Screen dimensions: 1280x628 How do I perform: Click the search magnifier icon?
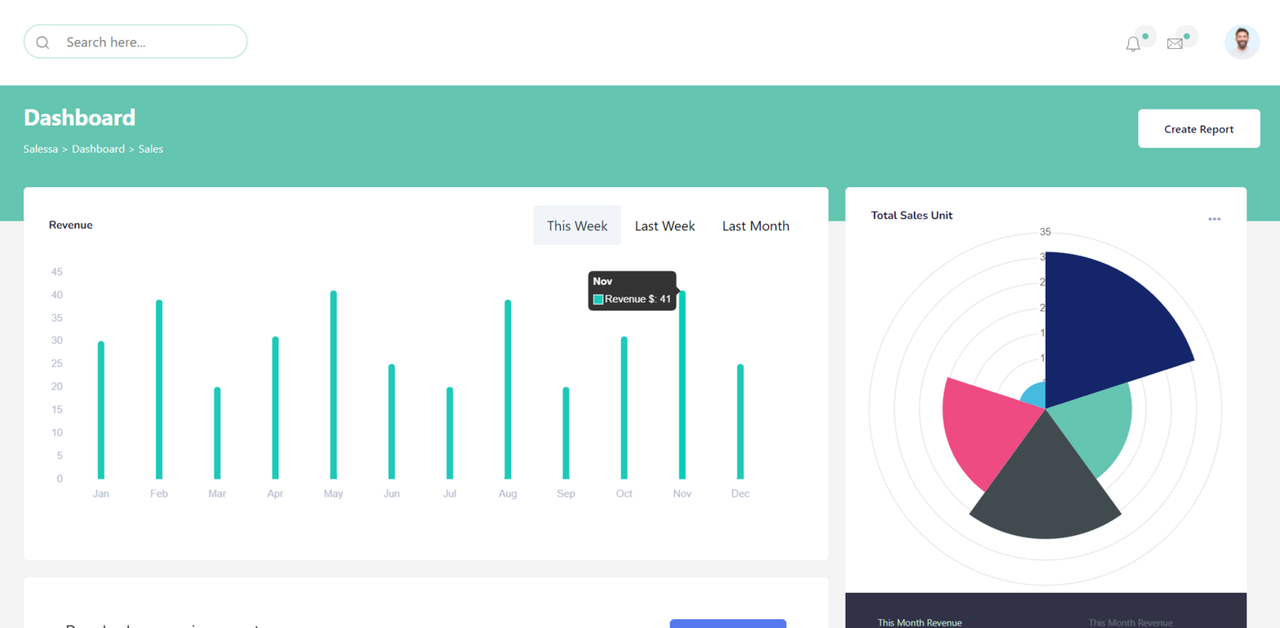tap(43, 42)
